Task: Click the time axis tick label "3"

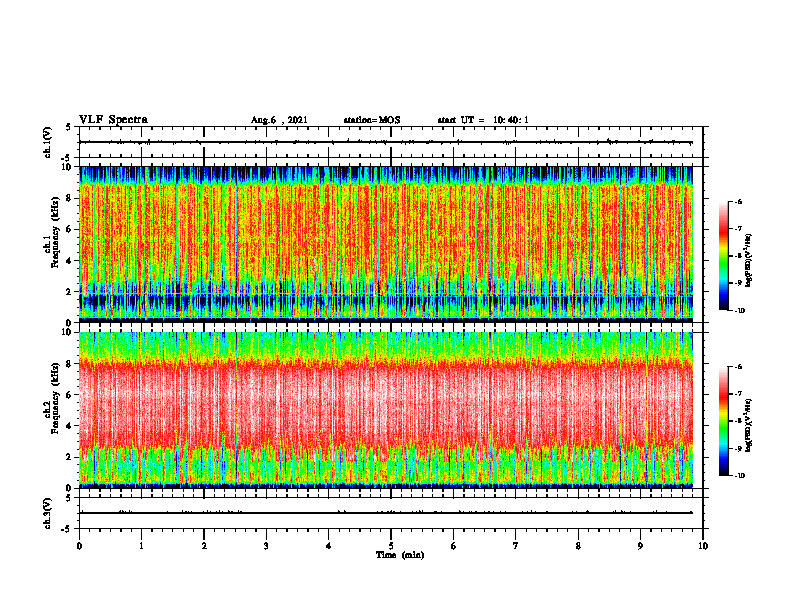Action: (266, 546)
